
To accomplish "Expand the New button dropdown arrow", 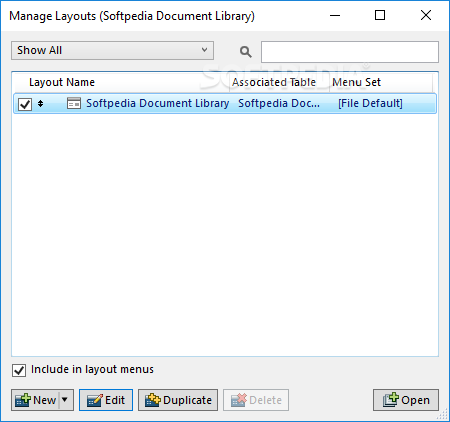I will pyautogui.click(x=65, y=400).
